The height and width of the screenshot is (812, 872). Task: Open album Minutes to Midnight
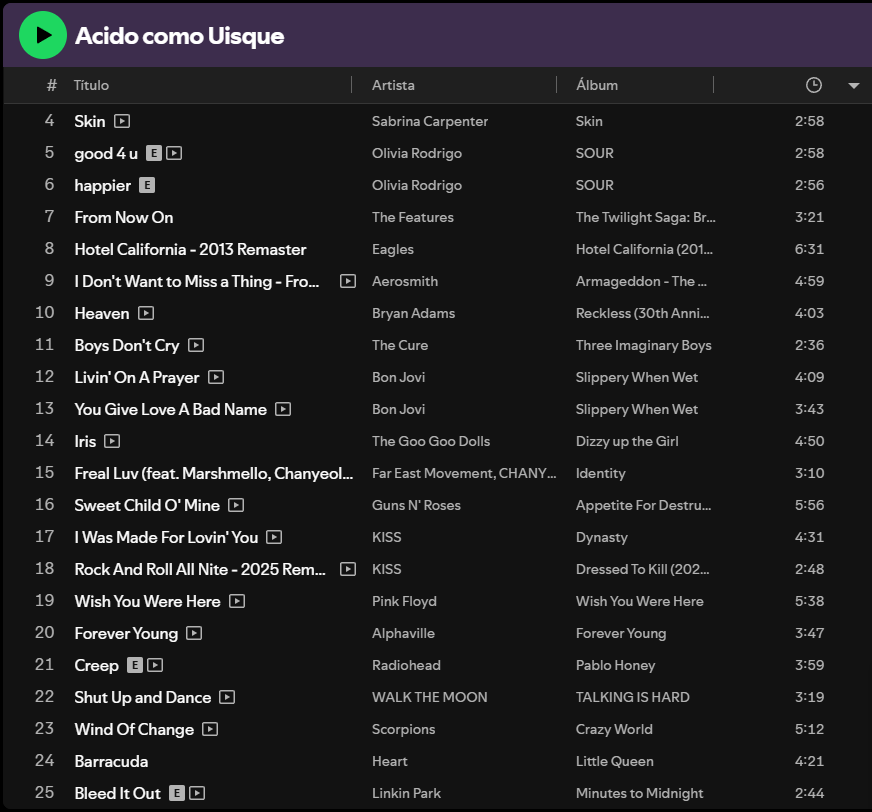640,794
